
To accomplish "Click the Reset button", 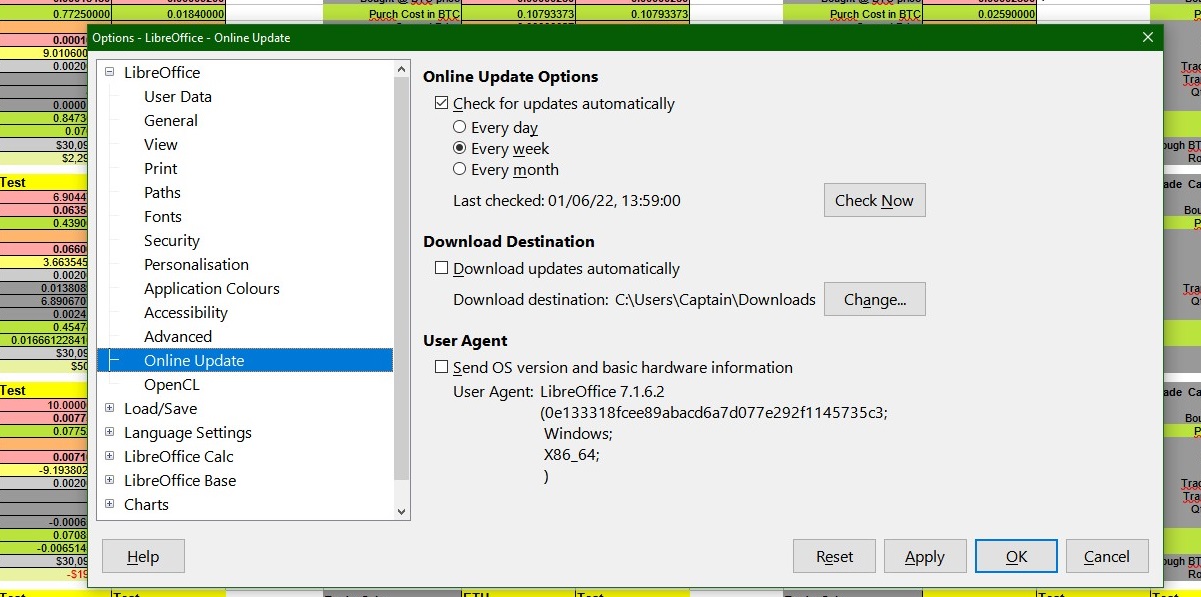I will (x=835, y=557).
